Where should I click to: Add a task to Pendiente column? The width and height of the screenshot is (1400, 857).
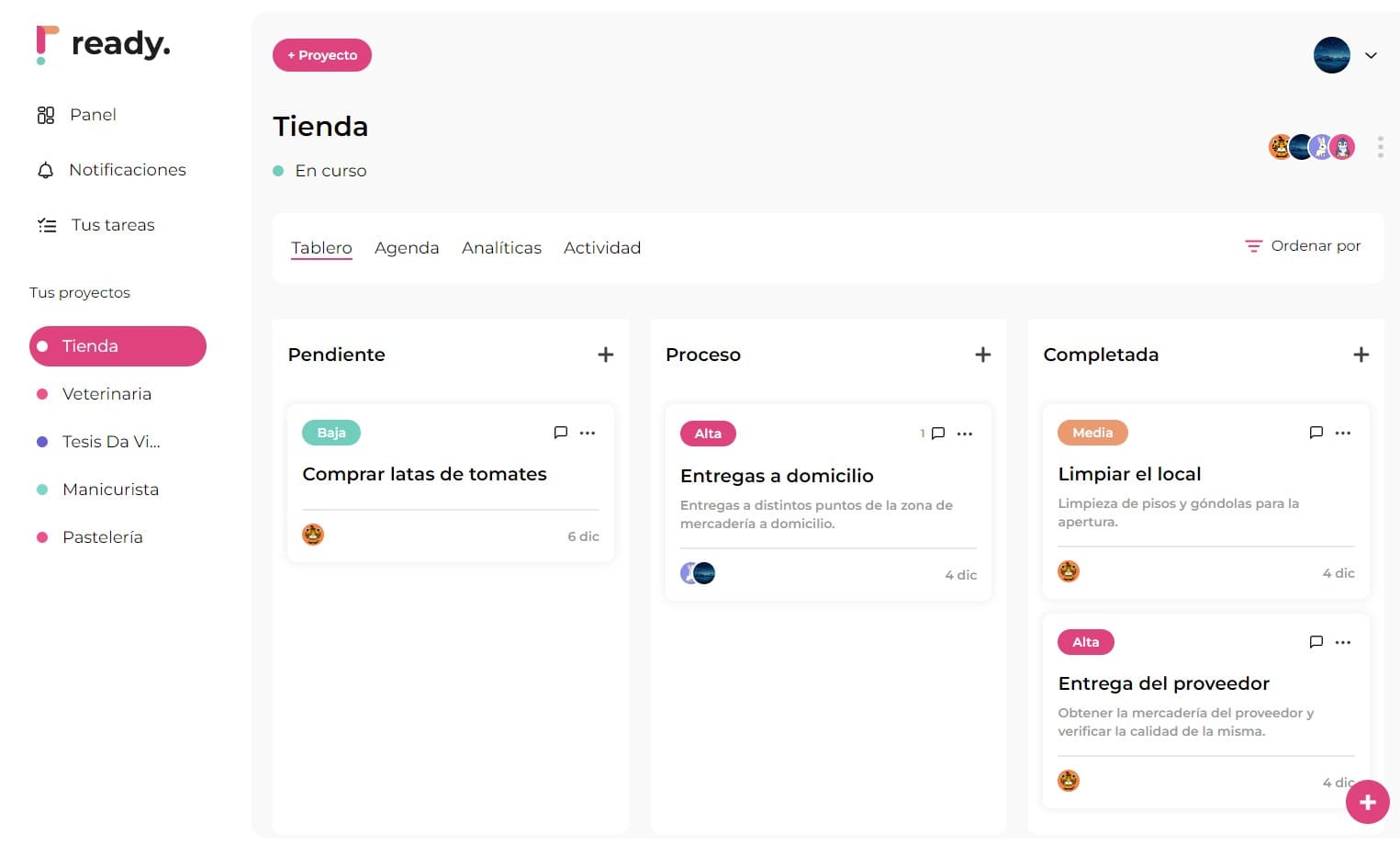pyautogui.click(x=605, y=355)
